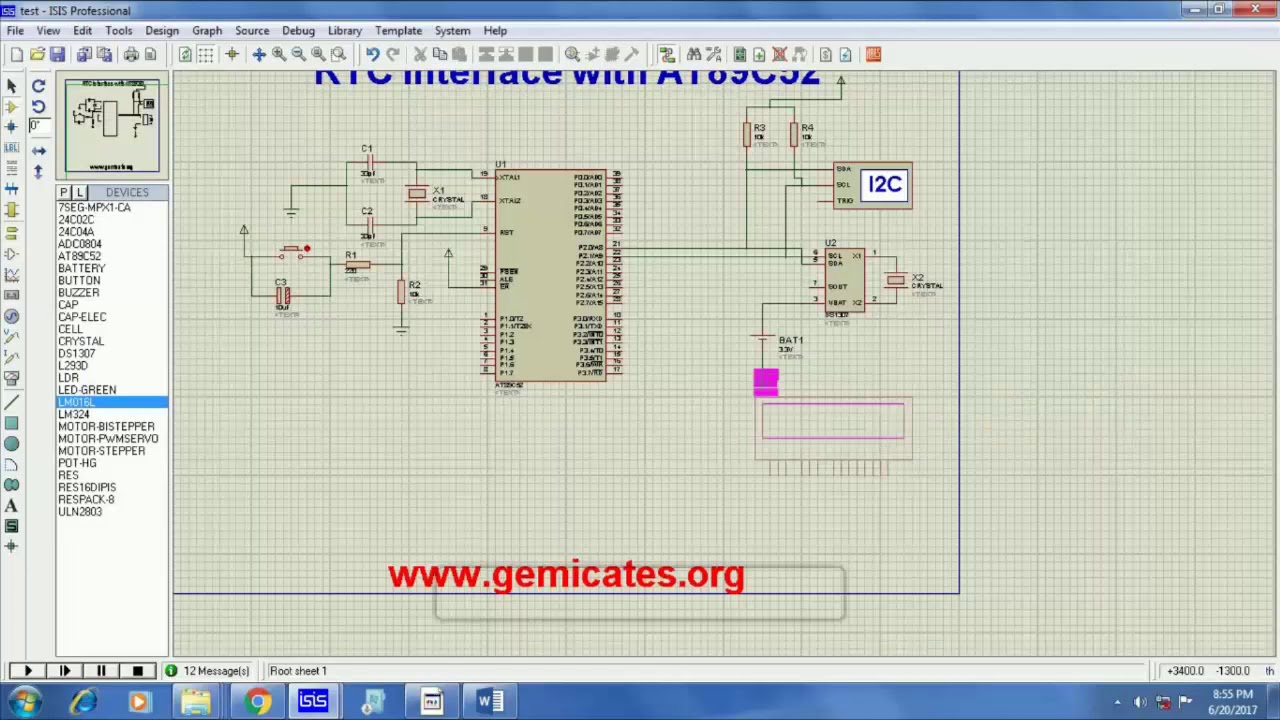This screenshot has width=1280, height=720.
Task: Click the P pick devices button
Action: coord(64,192)
